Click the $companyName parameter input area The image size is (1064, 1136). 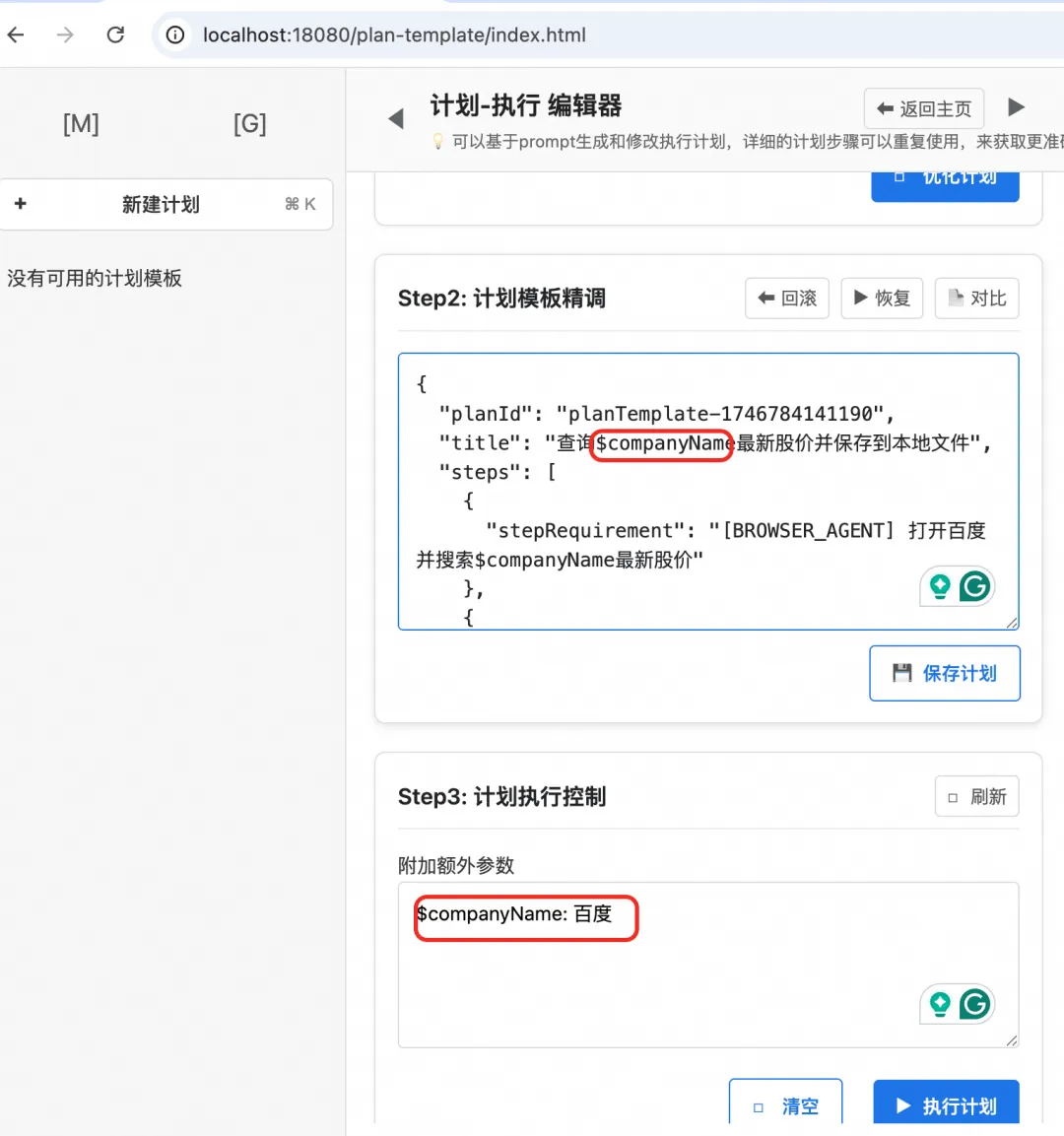(525, 915)
